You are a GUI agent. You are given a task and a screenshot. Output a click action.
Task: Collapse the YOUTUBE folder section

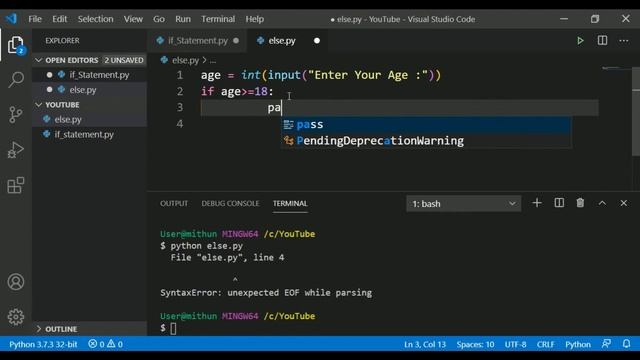(89, 105)
